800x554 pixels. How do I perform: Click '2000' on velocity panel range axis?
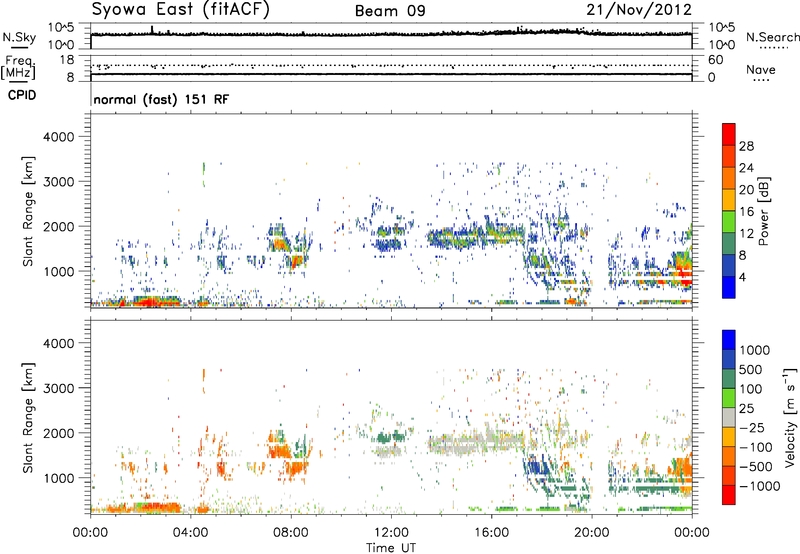click(x=58, y=433)
